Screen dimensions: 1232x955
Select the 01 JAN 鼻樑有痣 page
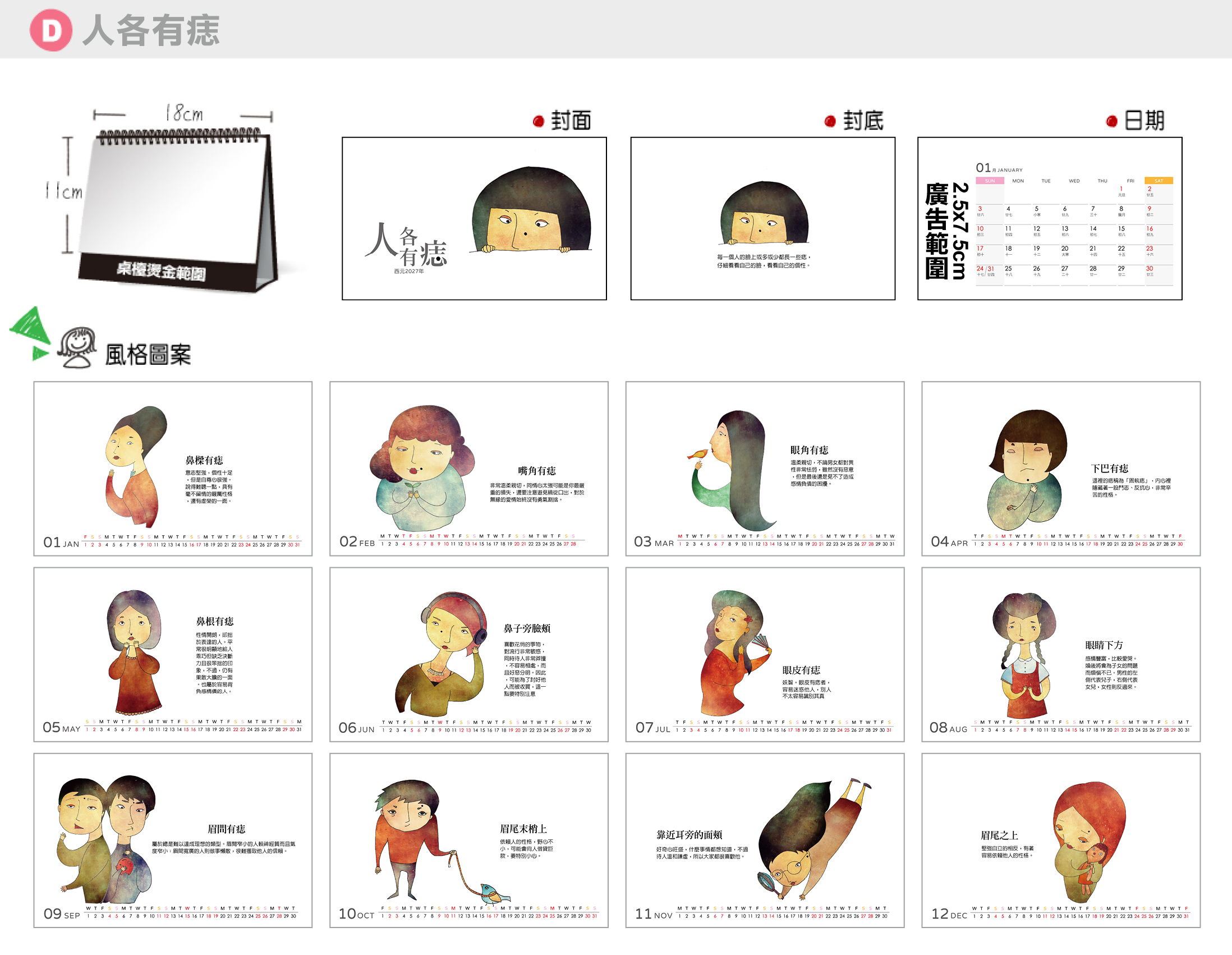click(173, 469)
